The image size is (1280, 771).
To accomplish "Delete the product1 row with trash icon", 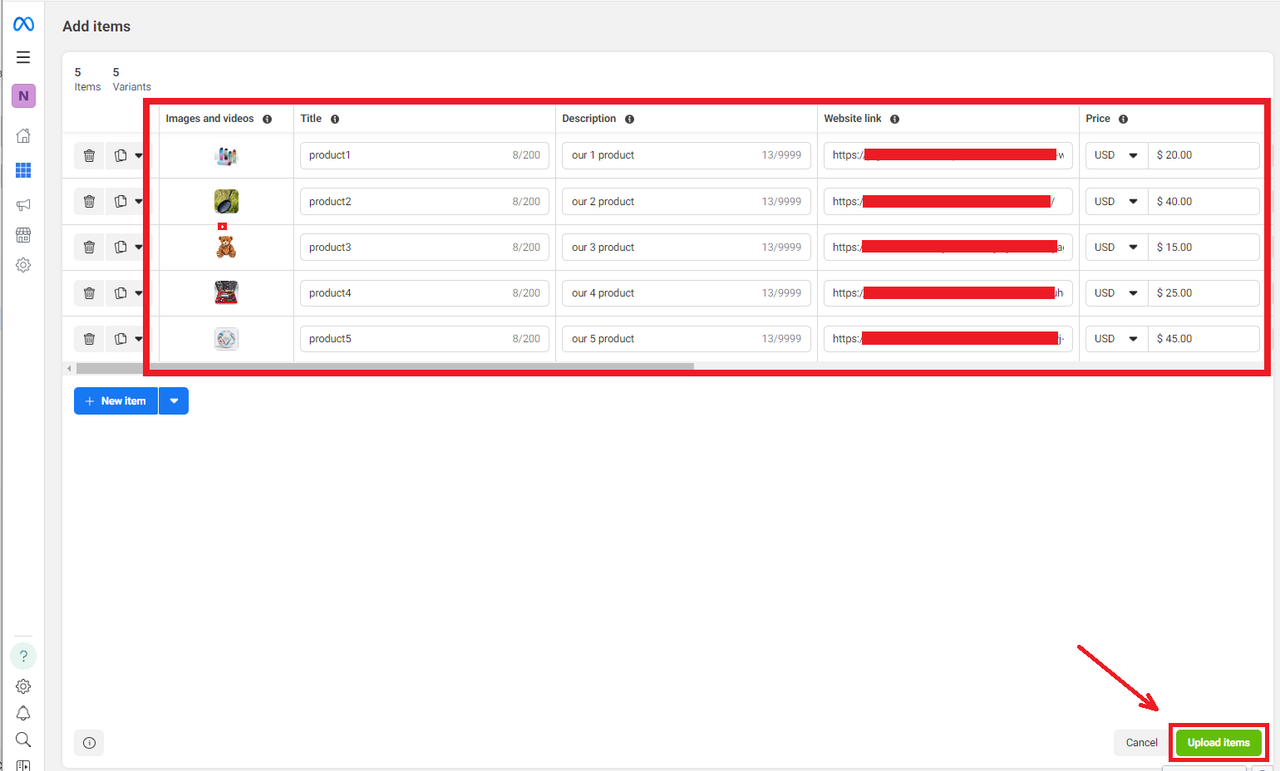I will (x=89, y=155).
